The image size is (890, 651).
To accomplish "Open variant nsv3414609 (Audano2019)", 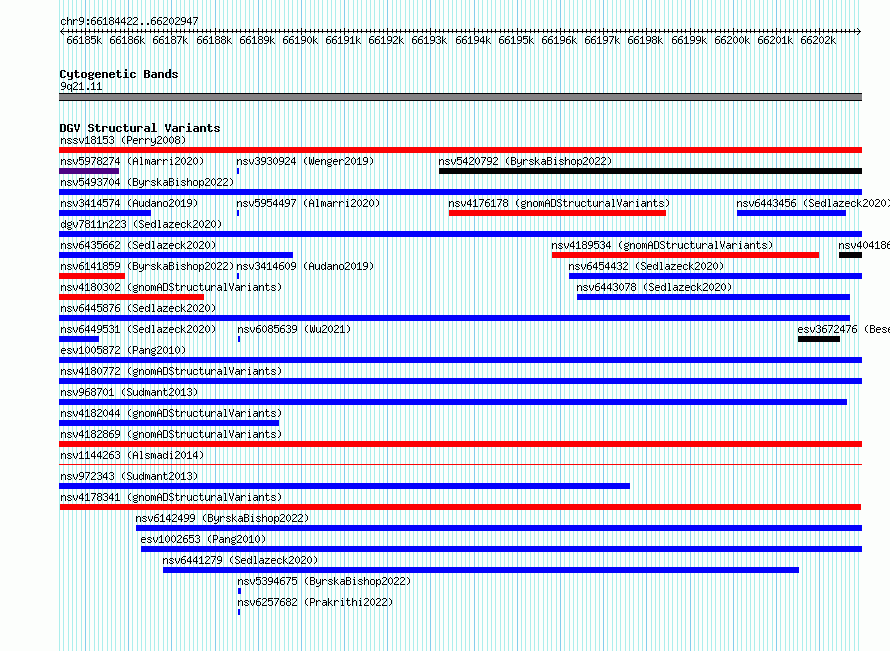I will tap(305, 266).
